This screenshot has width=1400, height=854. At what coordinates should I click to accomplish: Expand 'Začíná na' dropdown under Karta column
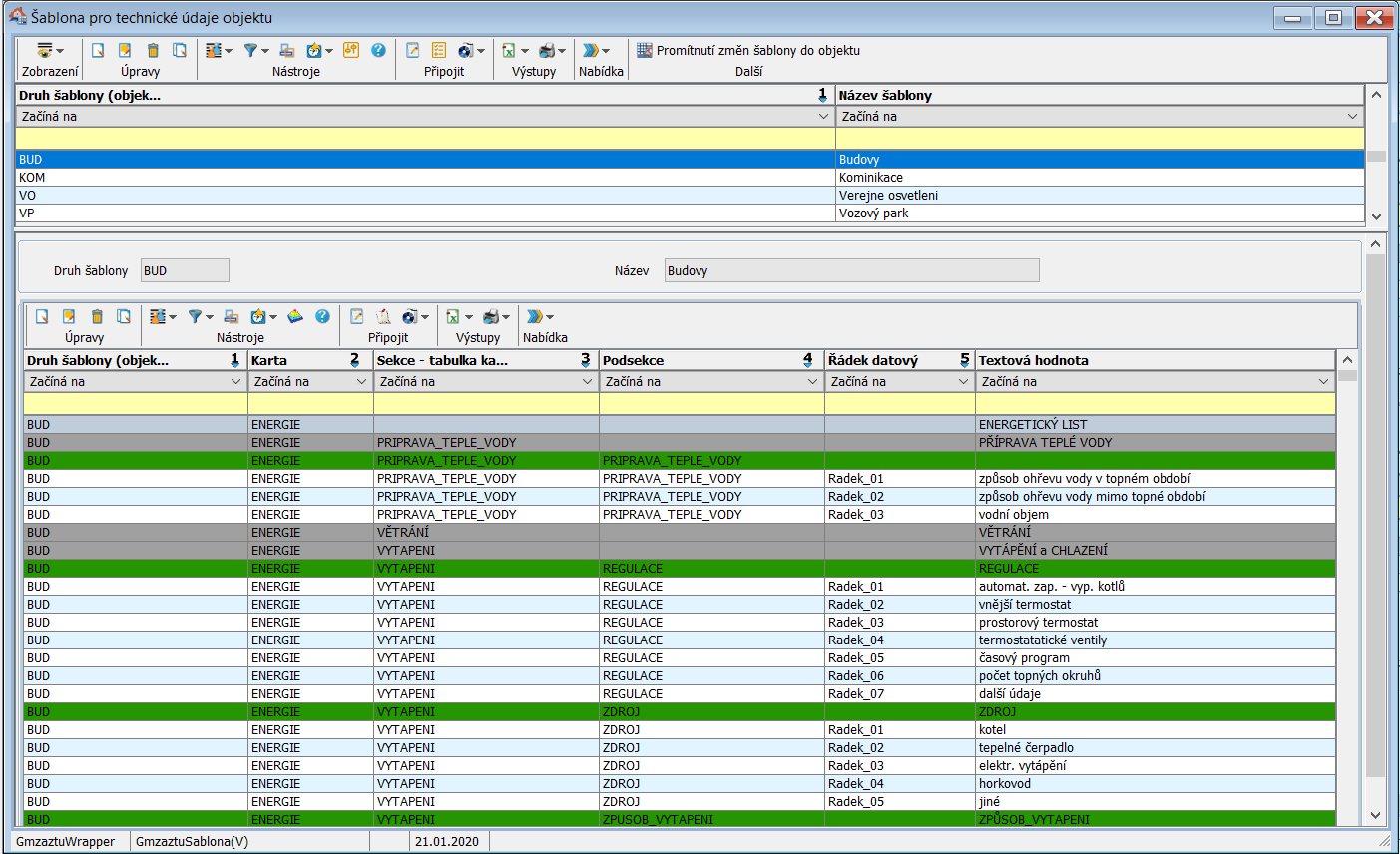361,382
